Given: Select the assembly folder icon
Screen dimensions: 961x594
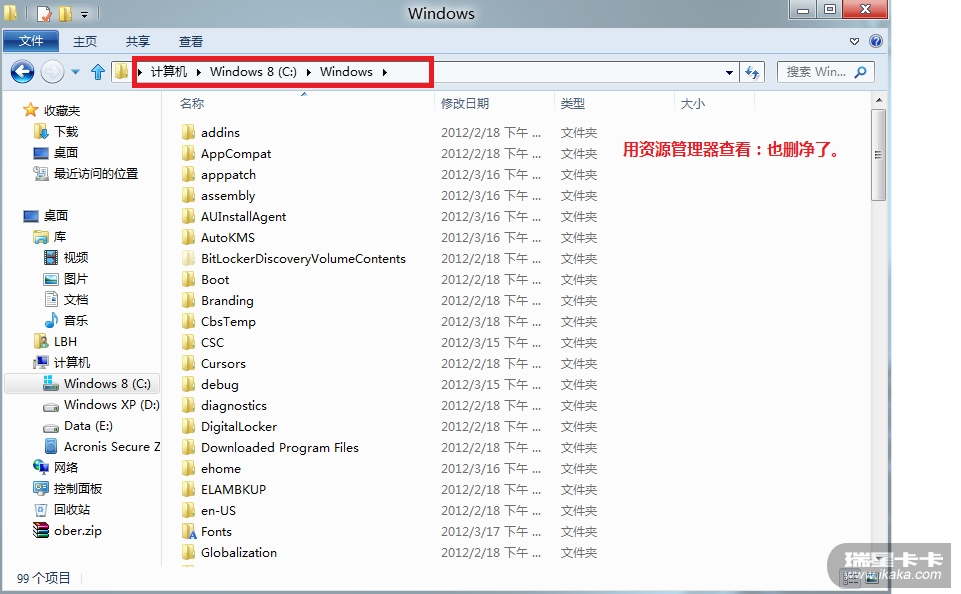Looking at the screenshot, I should click(189, 196).
